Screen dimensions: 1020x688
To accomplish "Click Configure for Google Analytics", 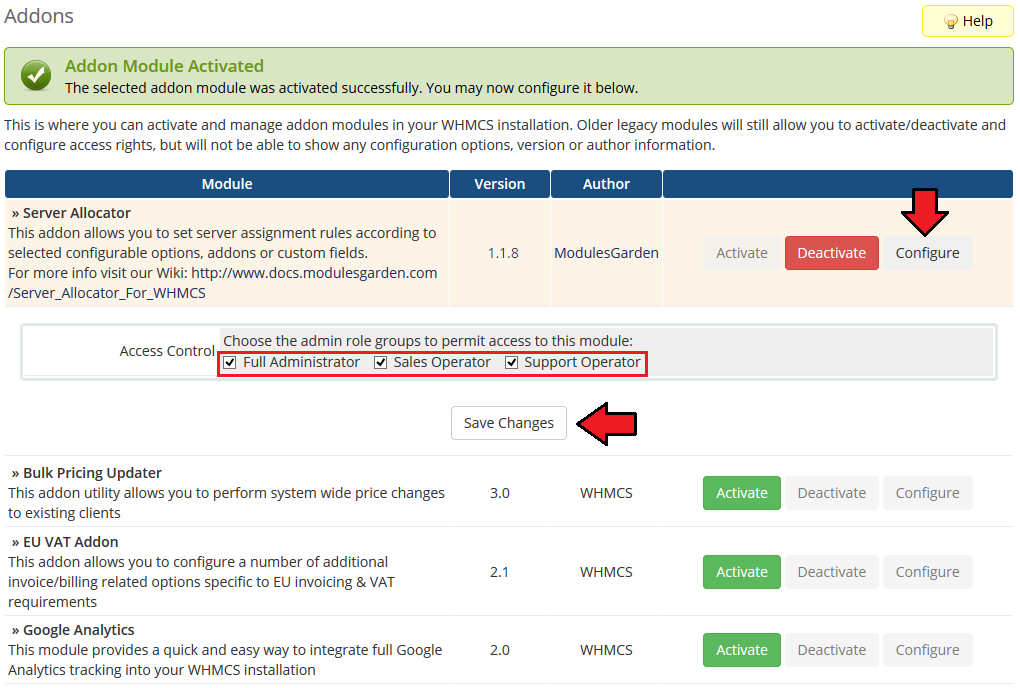I will click(927, 650).
